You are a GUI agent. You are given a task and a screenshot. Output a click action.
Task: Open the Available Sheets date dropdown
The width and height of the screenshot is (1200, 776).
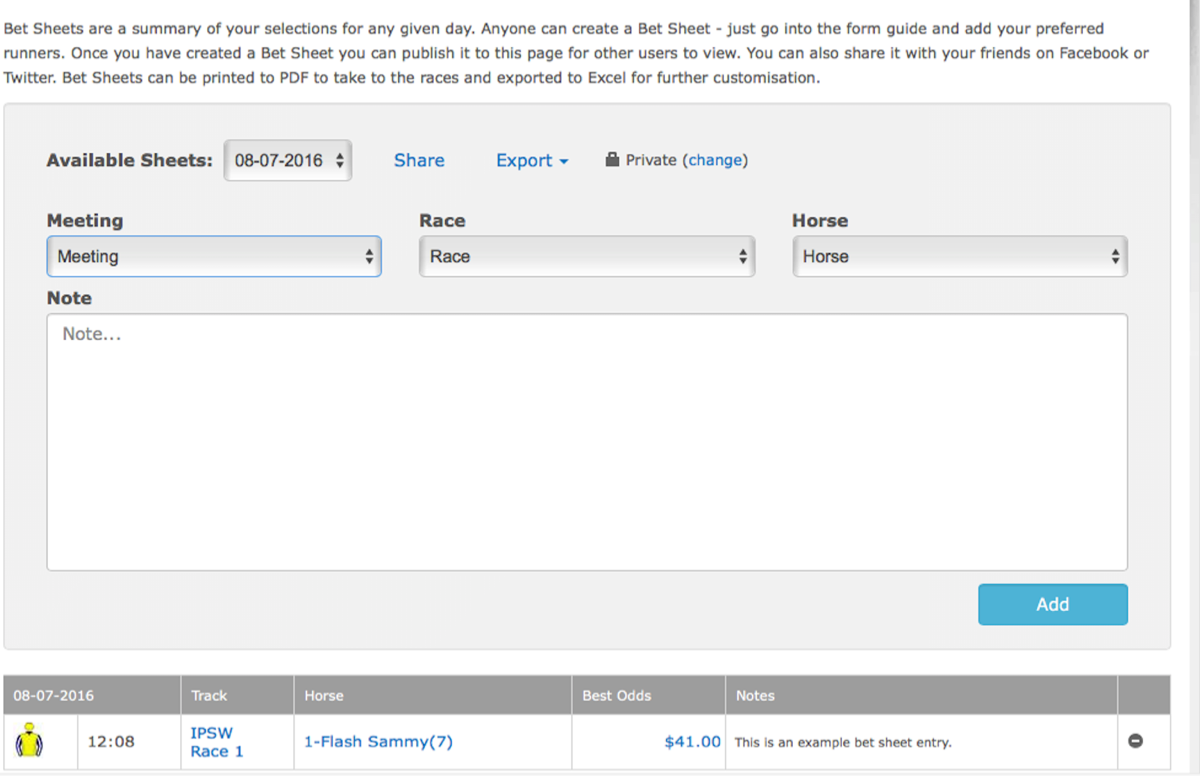point(288,160)
